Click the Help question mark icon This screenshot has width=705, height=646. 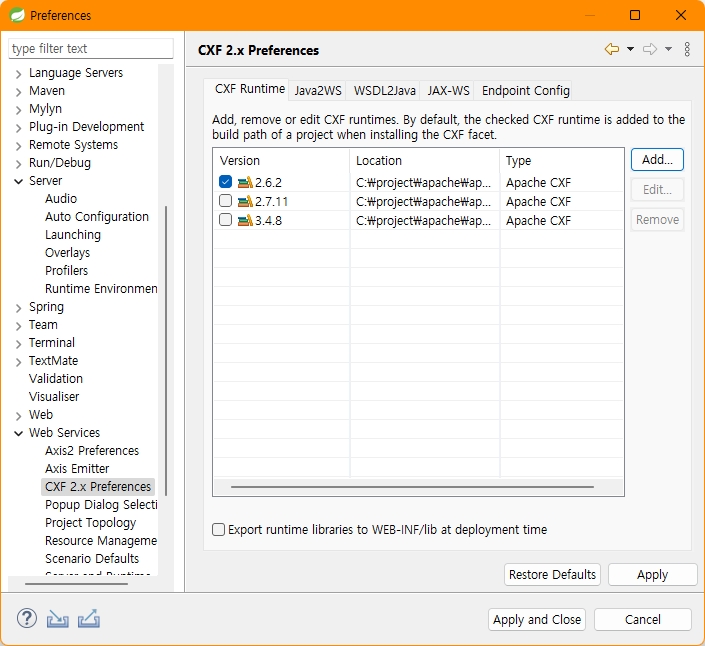27,619
